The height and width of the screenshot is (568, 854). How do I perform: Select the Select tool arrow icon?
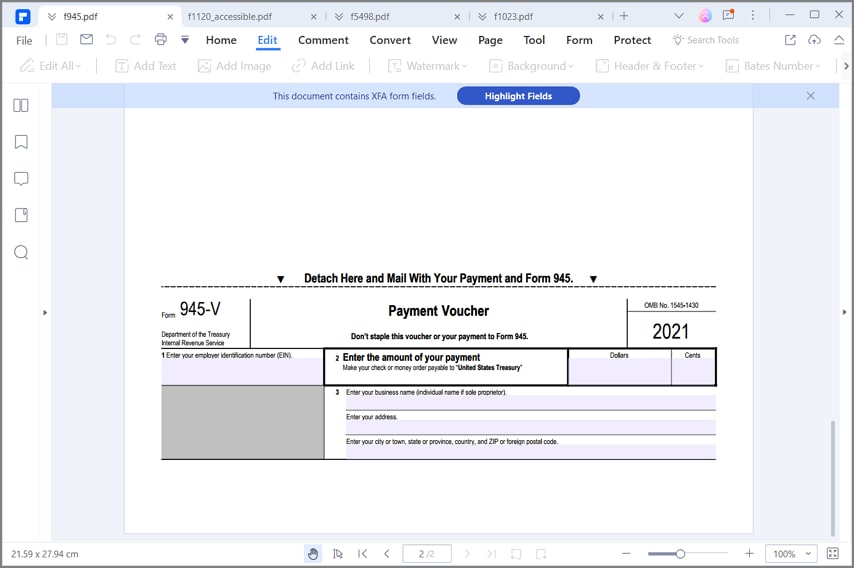tap(338, 554)
